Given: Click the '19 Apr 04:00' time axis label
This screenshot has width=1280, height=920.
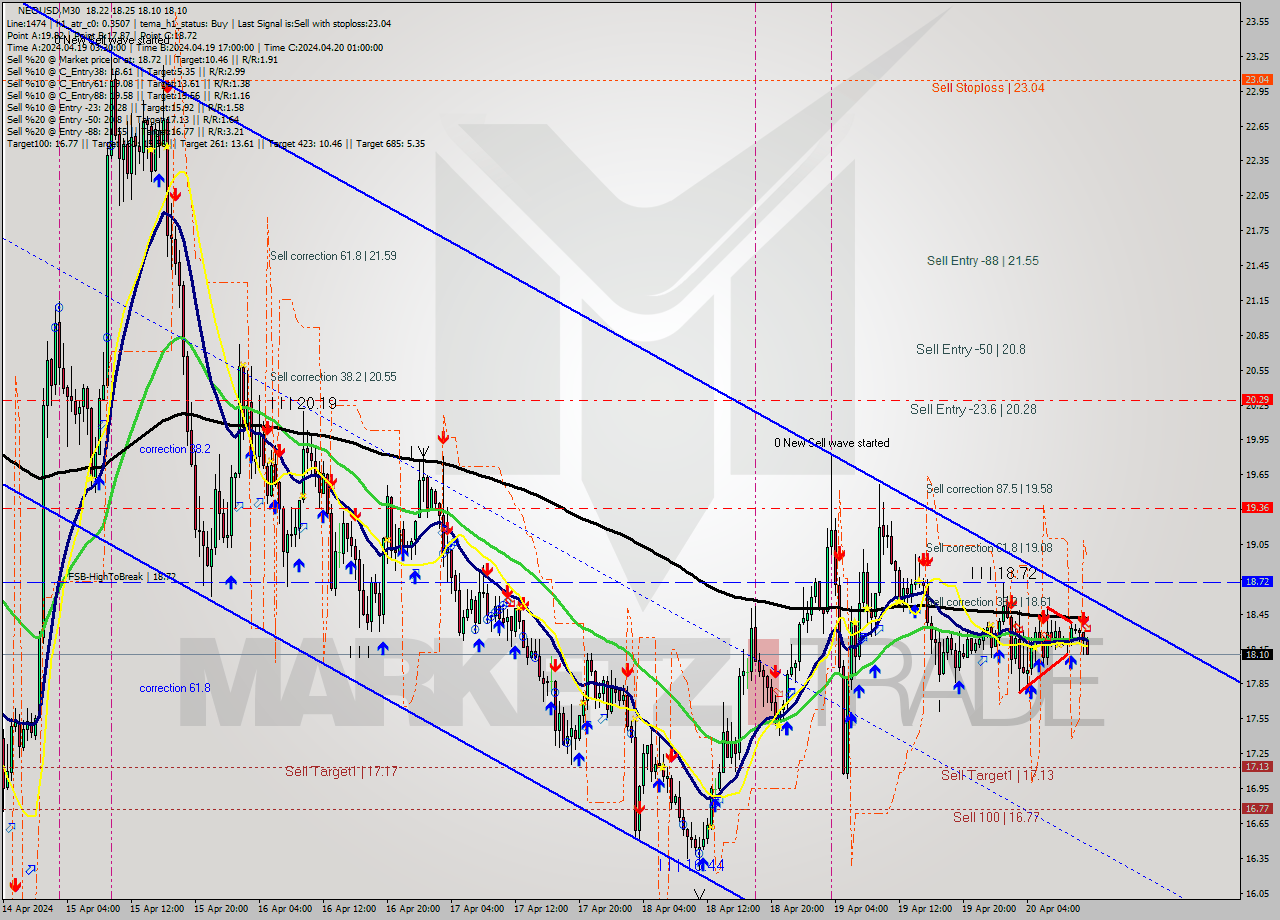Looking at the screenshot, I should 859,909.
